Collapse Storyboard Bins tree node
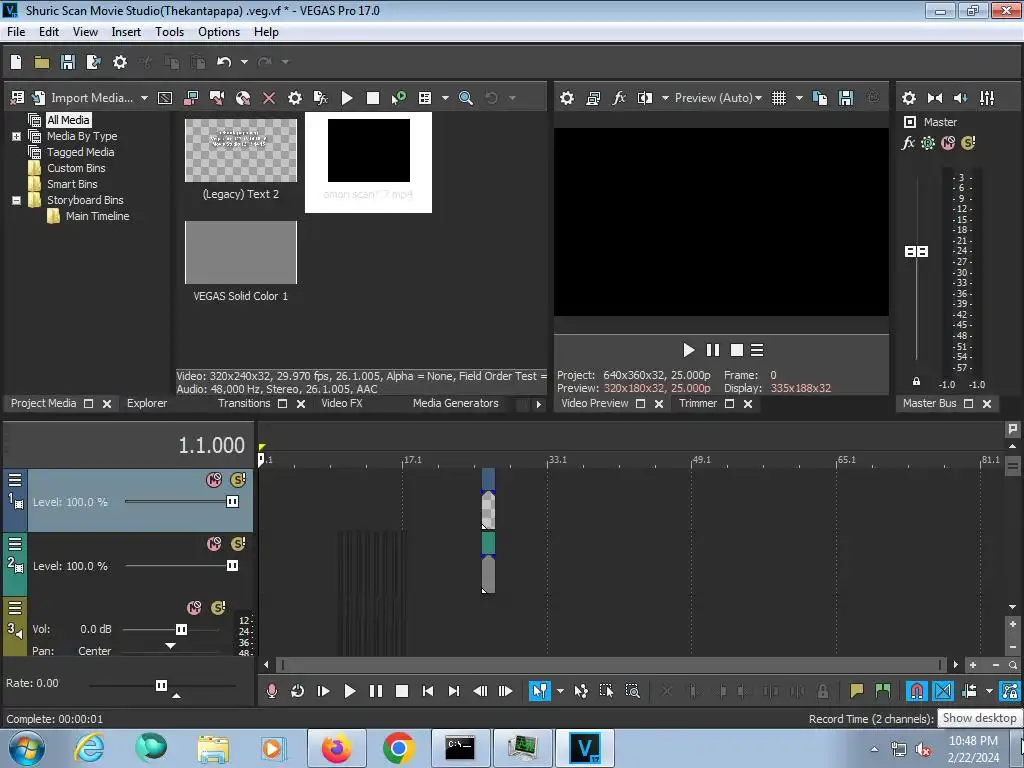The height and width of the screenshot is (768, 1024). (16, 200)
